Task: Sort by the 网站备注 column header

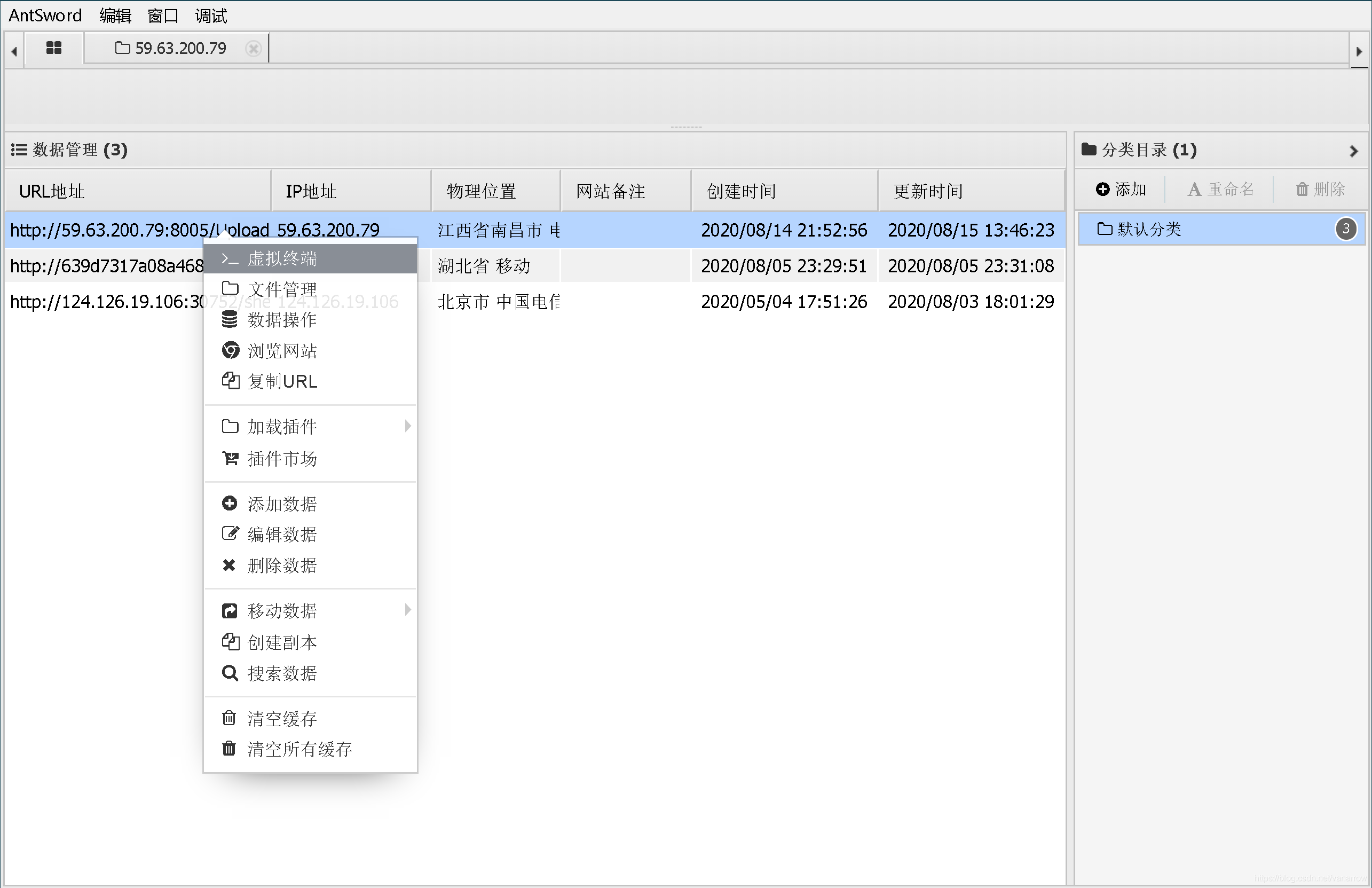Action: point(626,191)
